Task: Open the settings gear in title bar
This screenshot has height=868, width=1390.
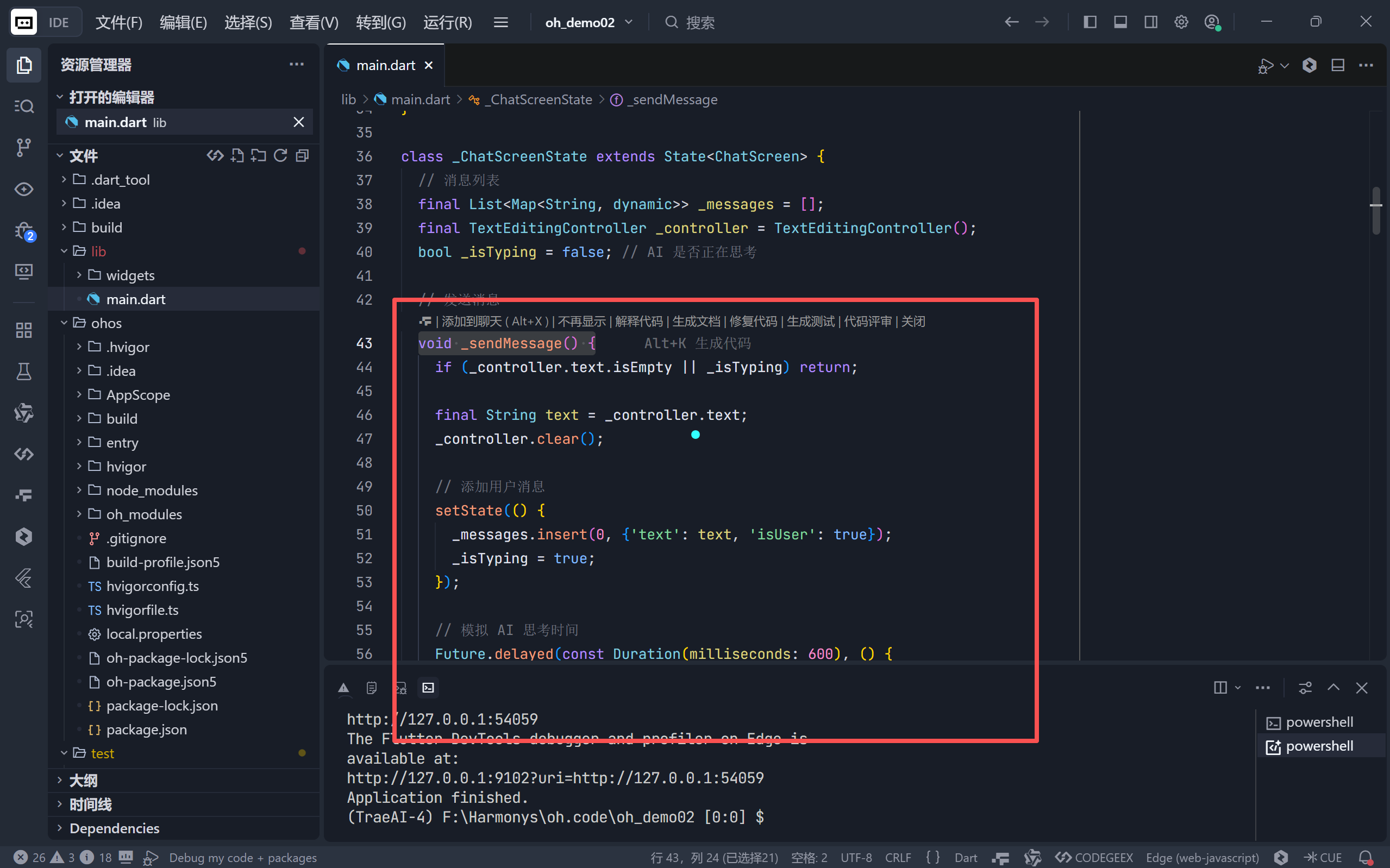Action: (x=1181, y=22)
